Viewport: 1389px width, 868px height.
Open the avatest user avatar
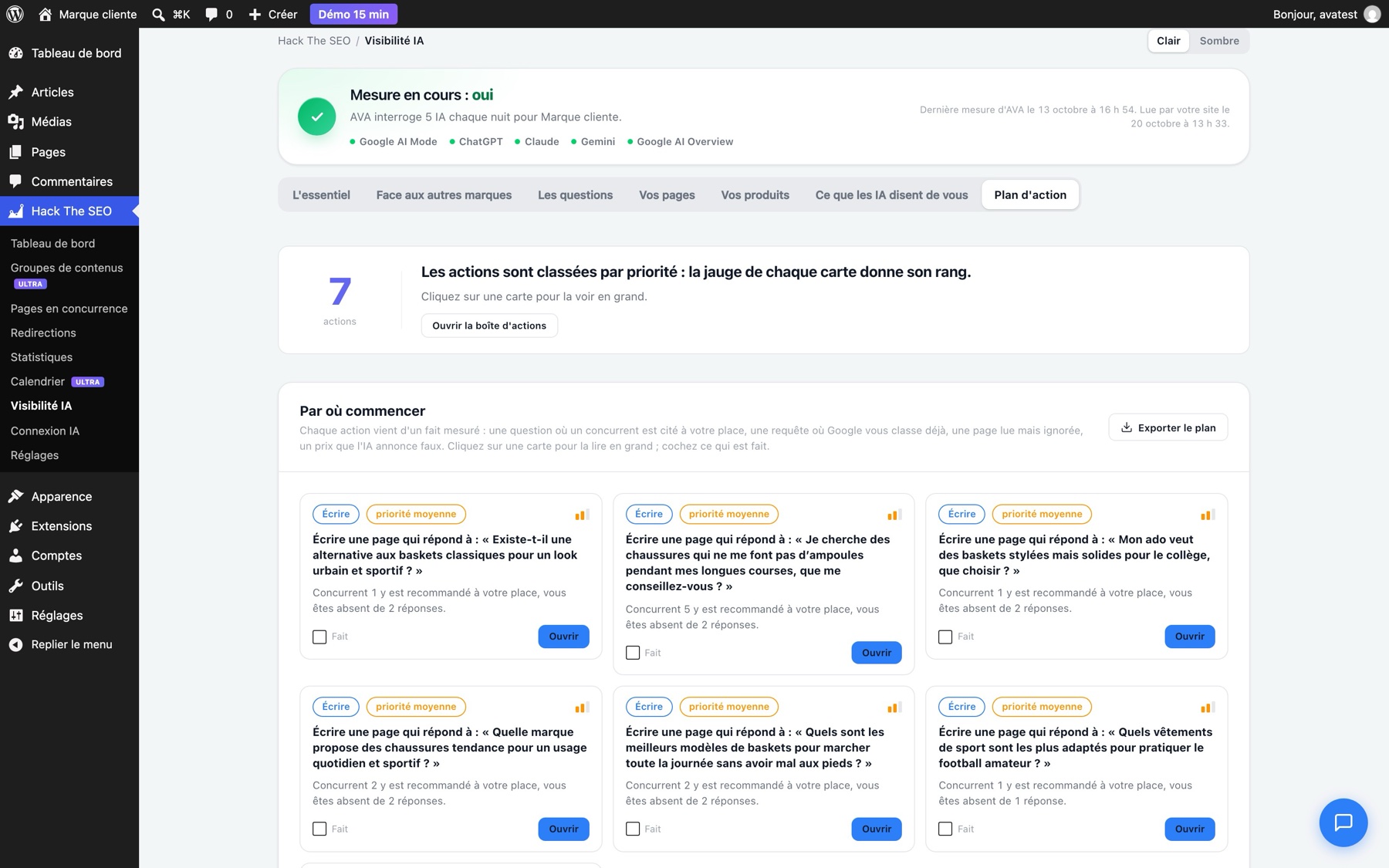pos(1371,14)
